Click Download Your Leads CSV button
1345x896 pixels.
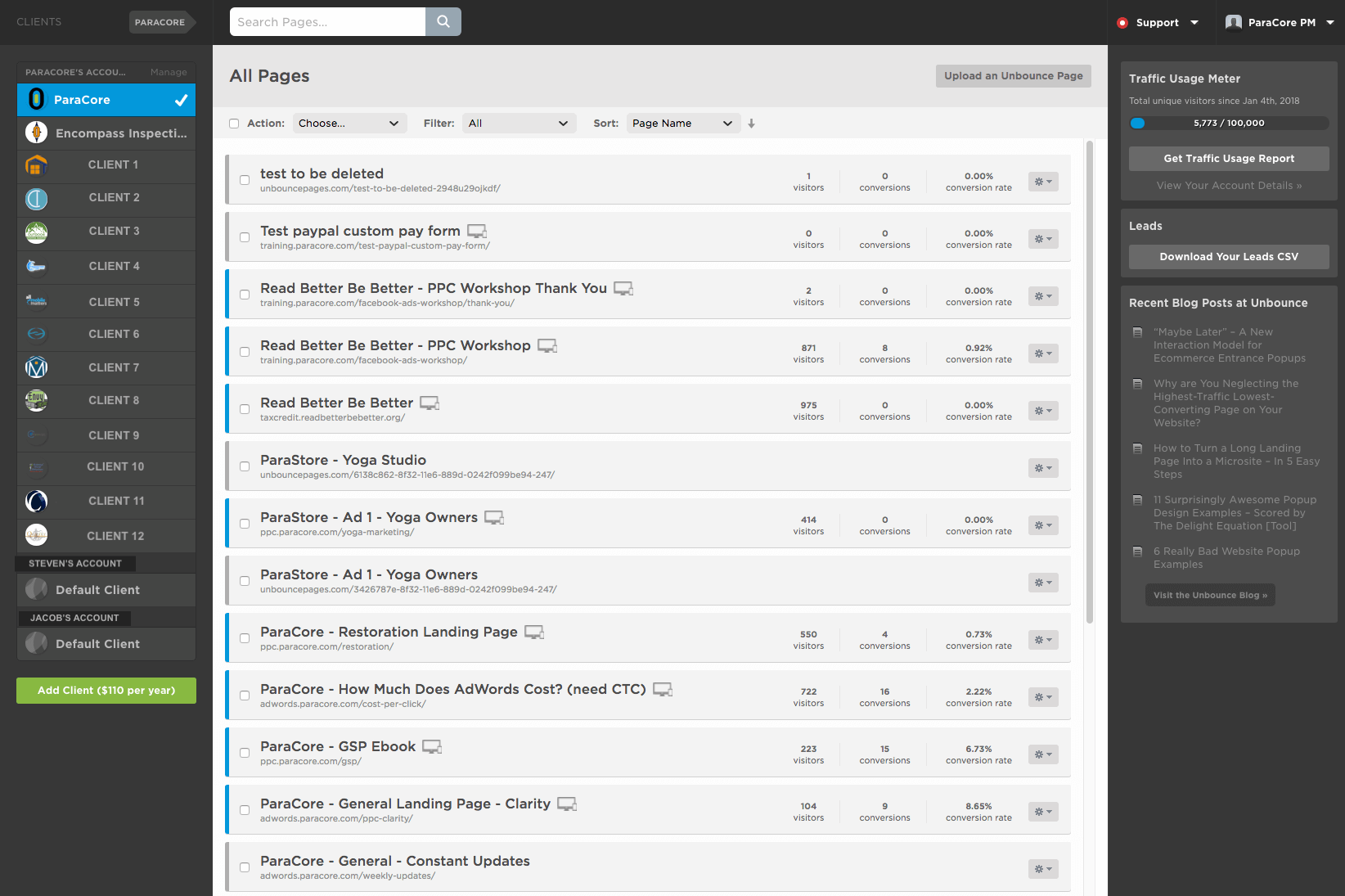[1229, 257]
